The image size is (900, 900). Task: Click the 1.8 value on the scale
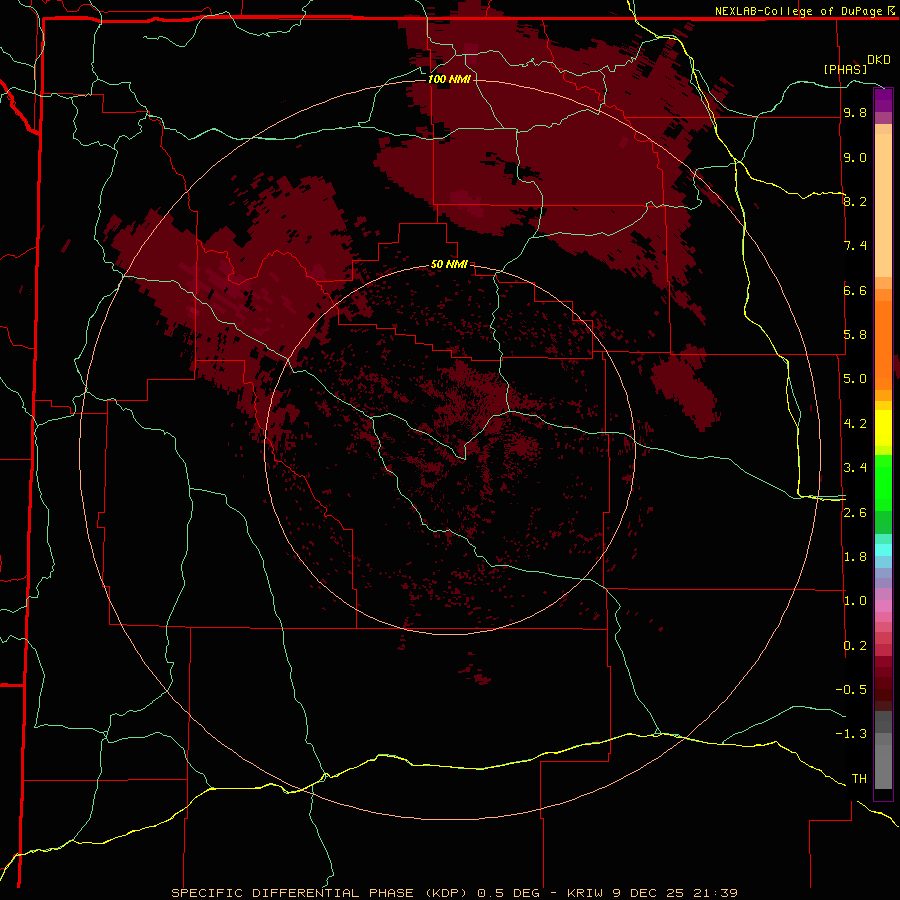coord(855,557)
